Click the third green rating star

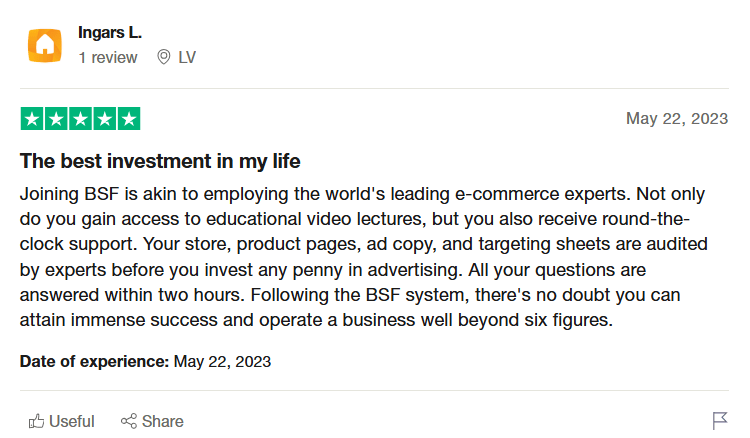80,119
